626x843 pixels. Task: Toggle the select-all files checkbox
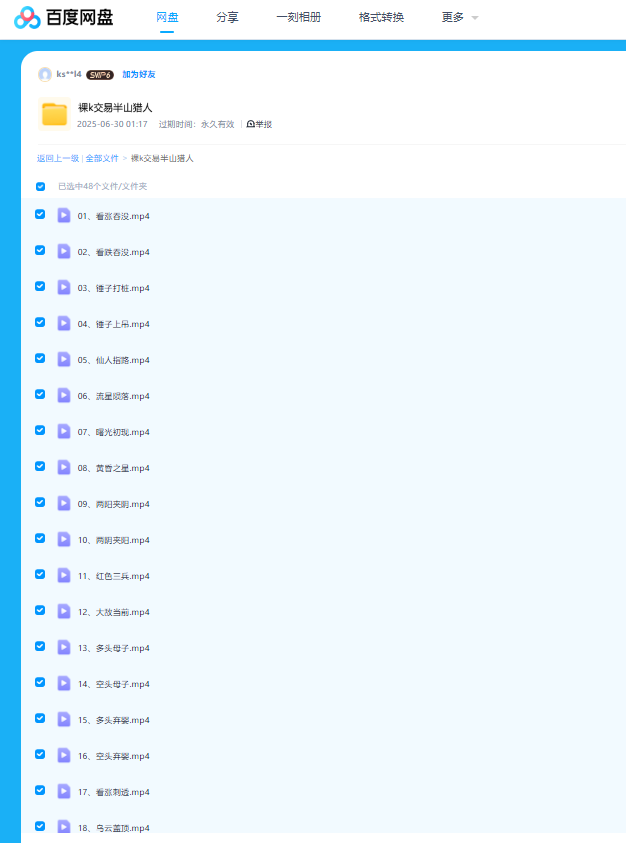coord(41,186)
